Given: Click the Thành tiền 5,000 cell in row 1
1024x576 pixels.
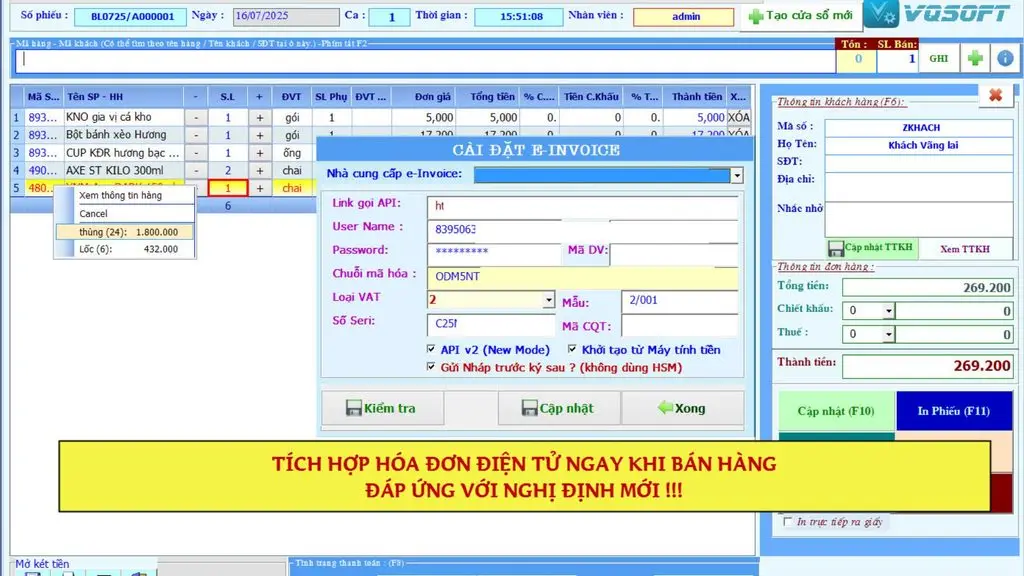Looking at the screenshot, I should [695, 118].
